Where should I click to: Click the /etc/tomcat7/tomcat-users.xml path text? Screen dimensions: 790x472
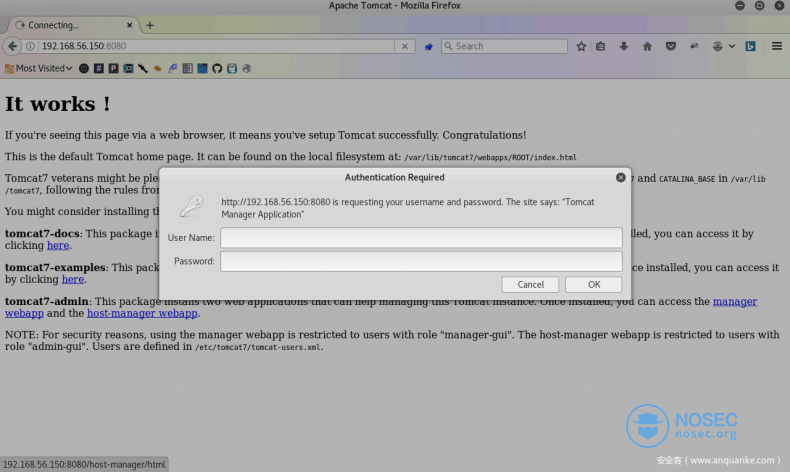[x=258, y=347]
